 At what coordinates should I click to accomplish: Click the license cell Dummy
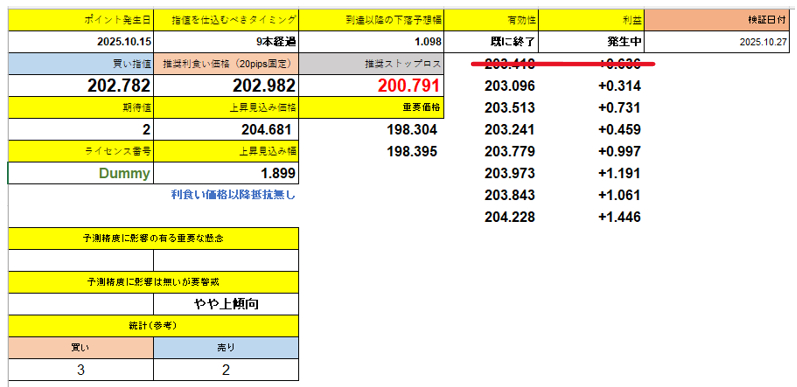click(x=81, y=173)
